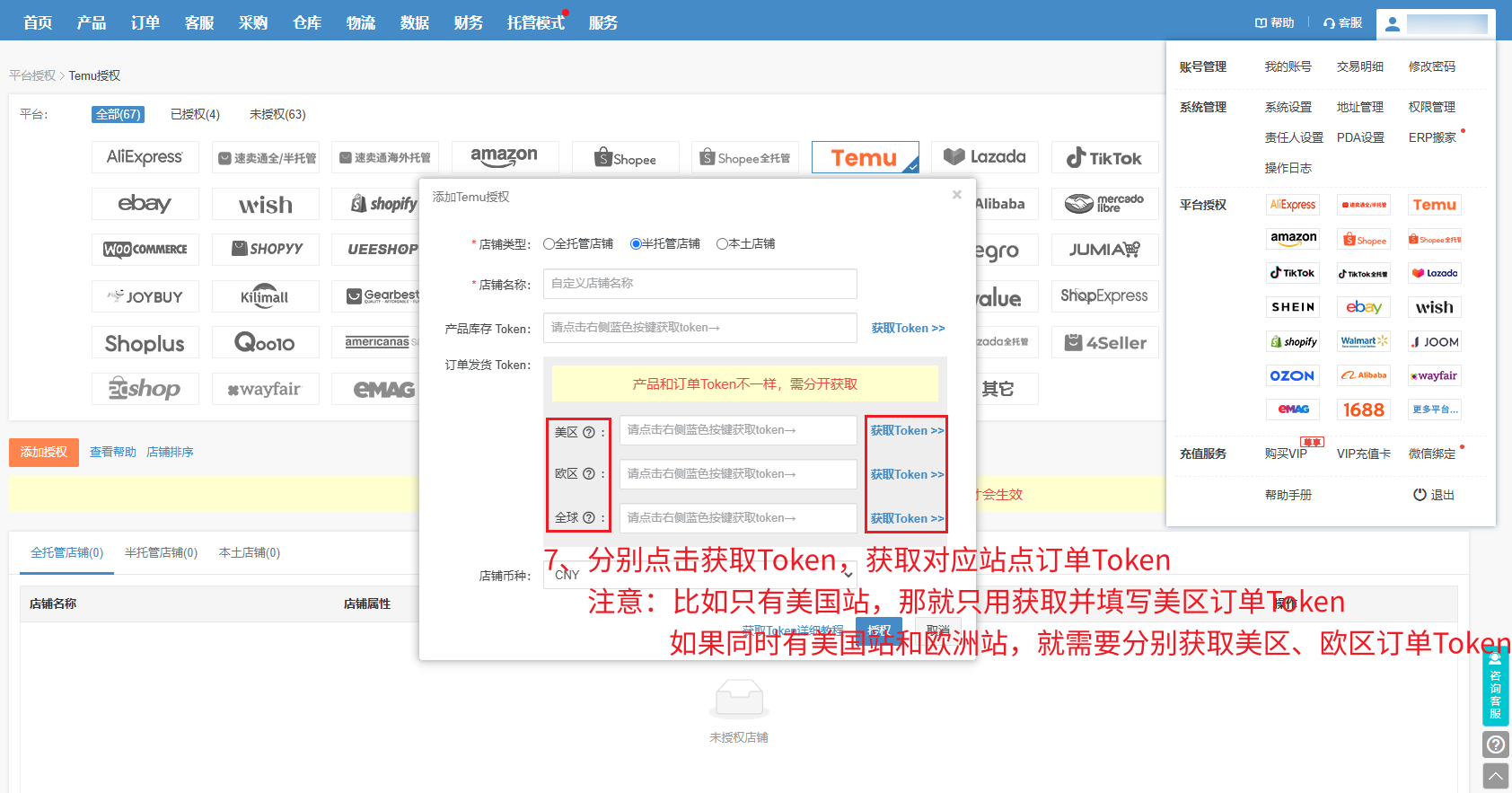This screenshot has height=793, width=1512.
Task: Click 获取Token link for 全球
Action: coord(907,518)
